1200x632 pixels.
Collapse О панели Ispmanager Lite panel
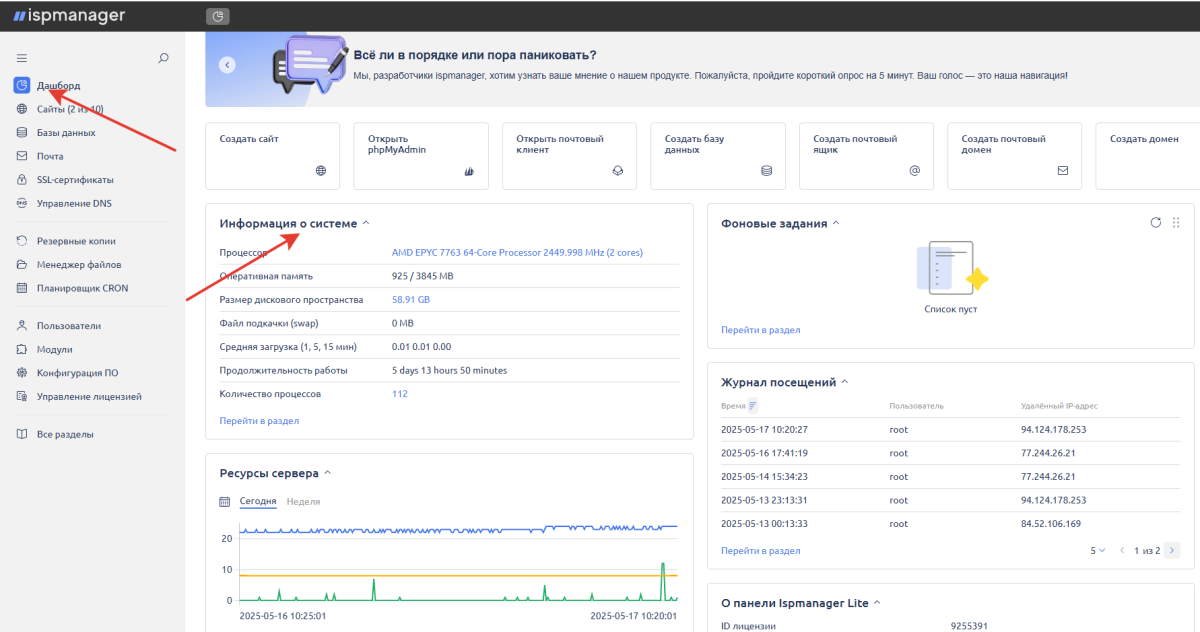click(x=877, y=603)
